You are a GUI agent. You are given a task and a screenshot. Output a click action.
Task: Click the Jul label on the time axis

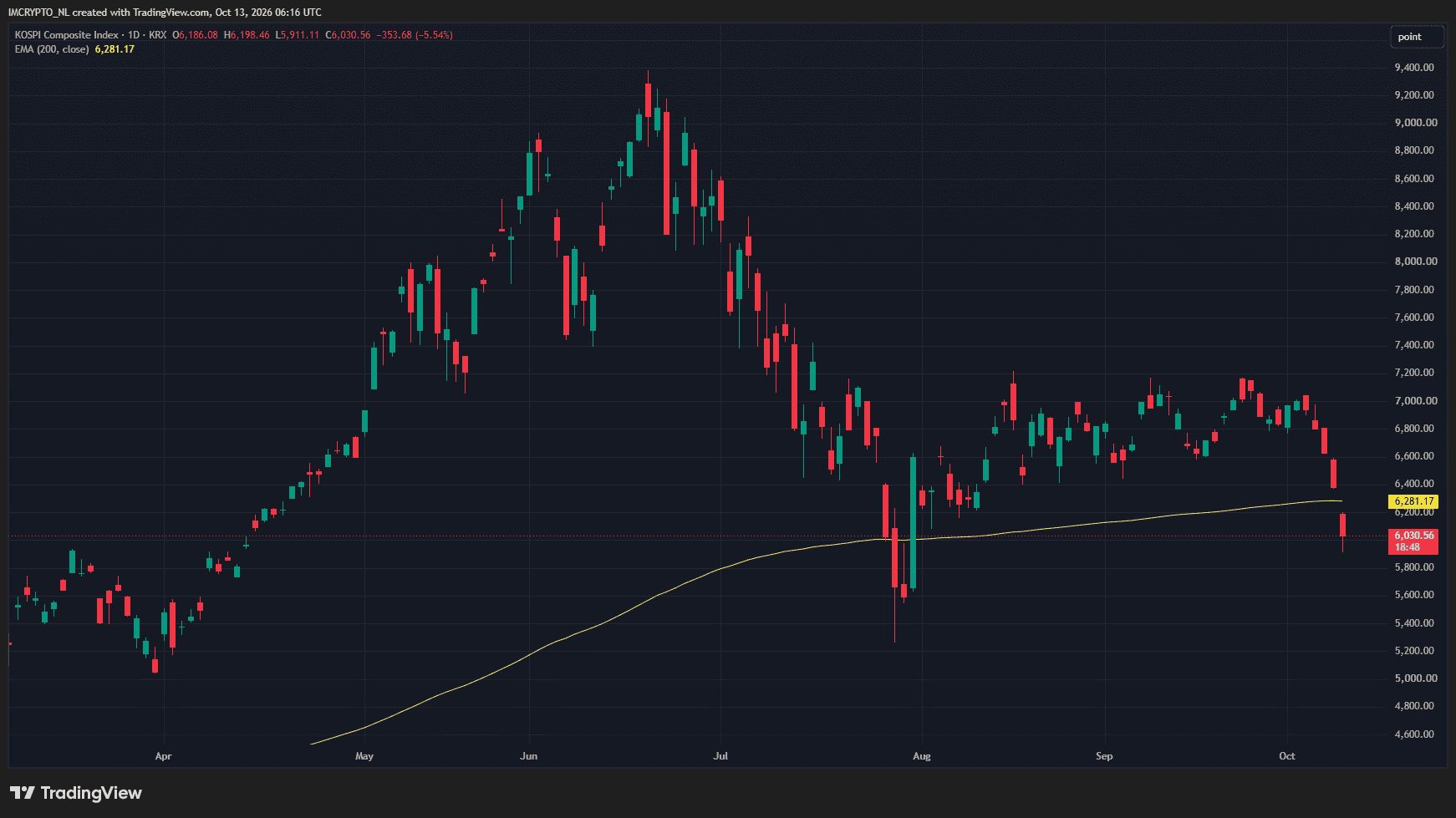point(720,756)
